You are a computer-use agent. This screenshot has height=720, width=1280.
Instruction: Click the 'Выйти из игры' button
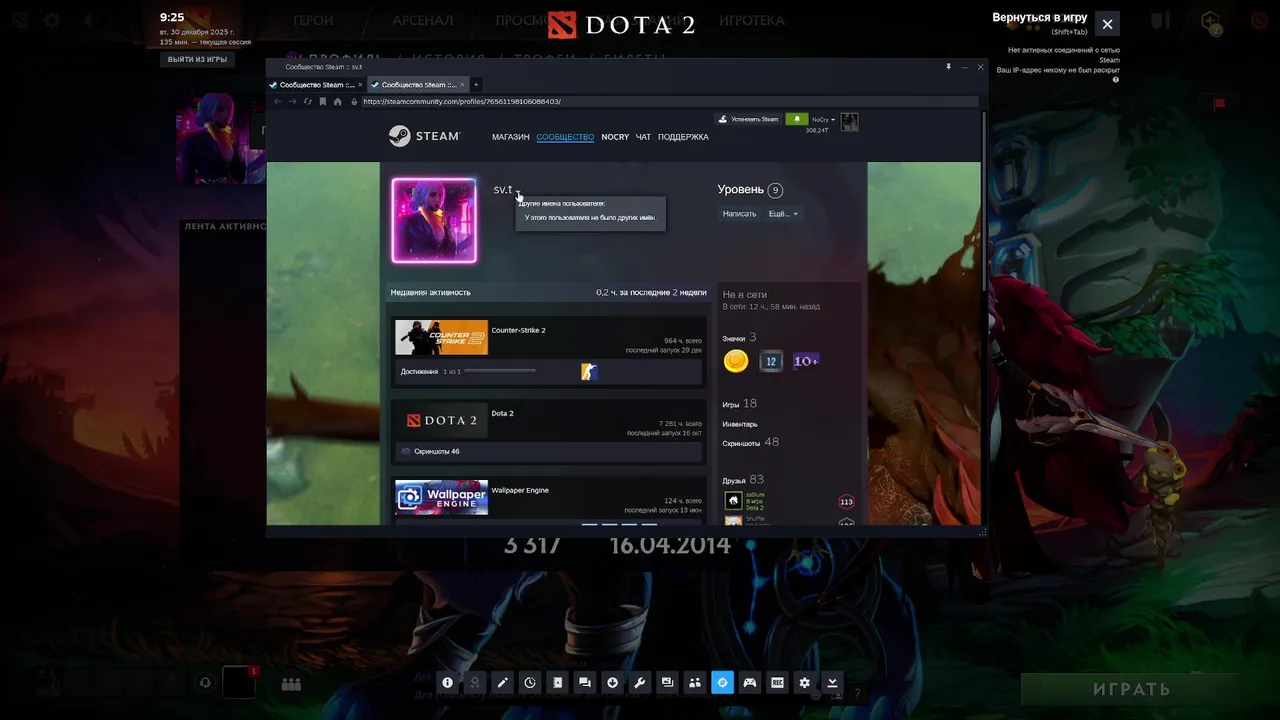(197, 59)
